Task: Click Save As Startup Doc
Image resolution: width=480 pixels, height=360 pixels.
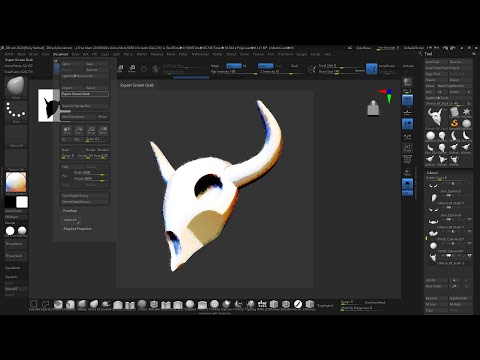Action: point(85,106)
